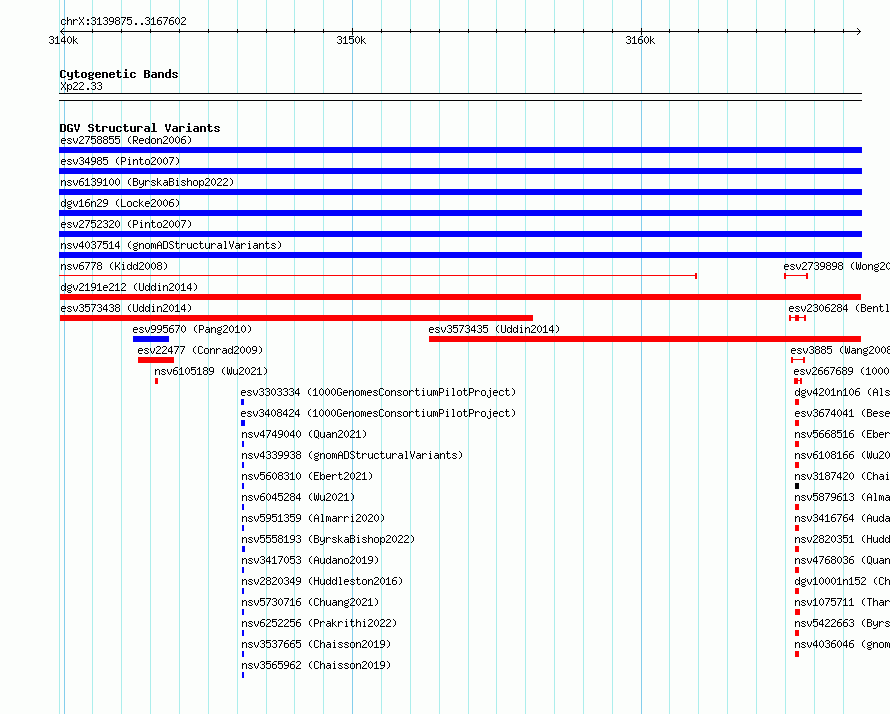Open nsv4749040 (Quan2021) label
The width and height of the screenshot is (890, 714).
coord(304,434)
